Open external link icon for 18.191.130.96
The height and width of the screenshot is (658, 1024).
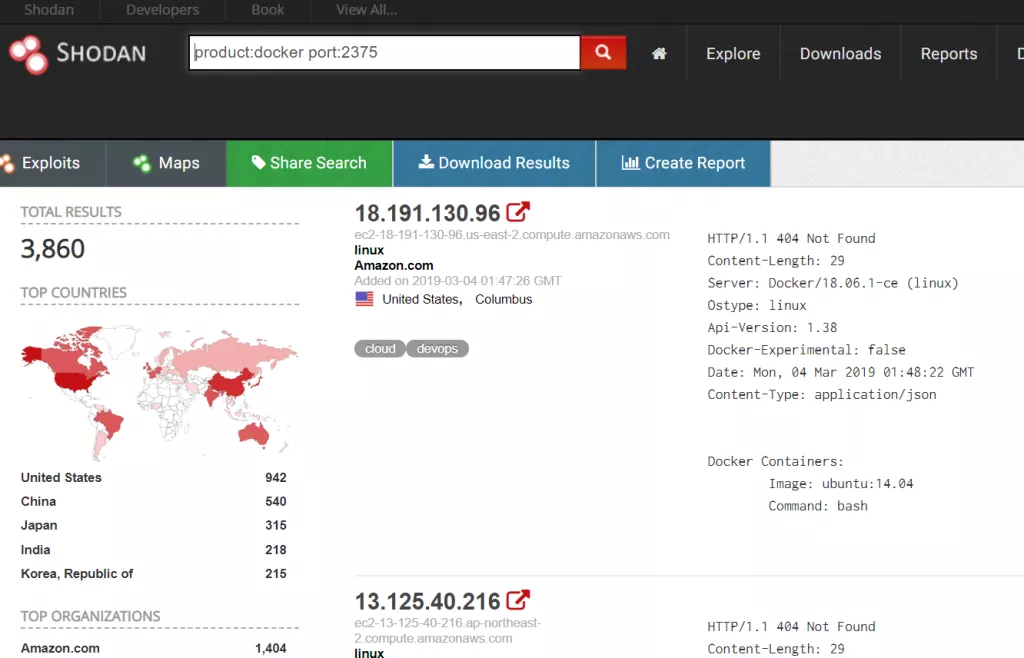518,212
